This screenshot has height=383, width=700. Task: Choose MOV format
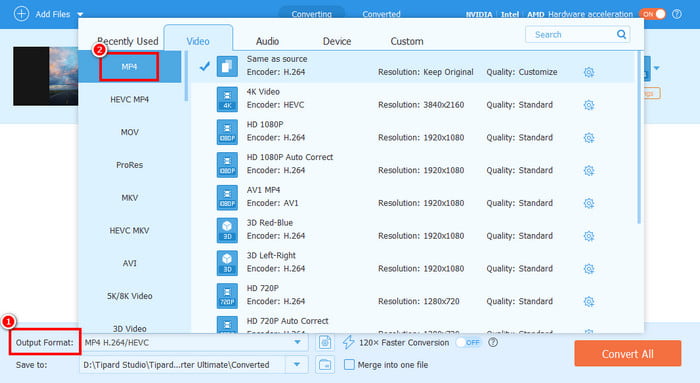129,132
